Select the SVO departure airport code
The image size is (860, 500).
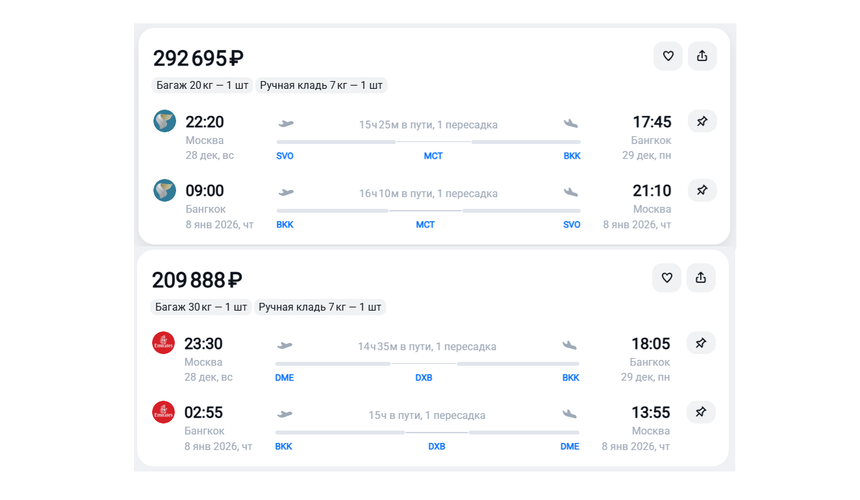pos(285,156)
